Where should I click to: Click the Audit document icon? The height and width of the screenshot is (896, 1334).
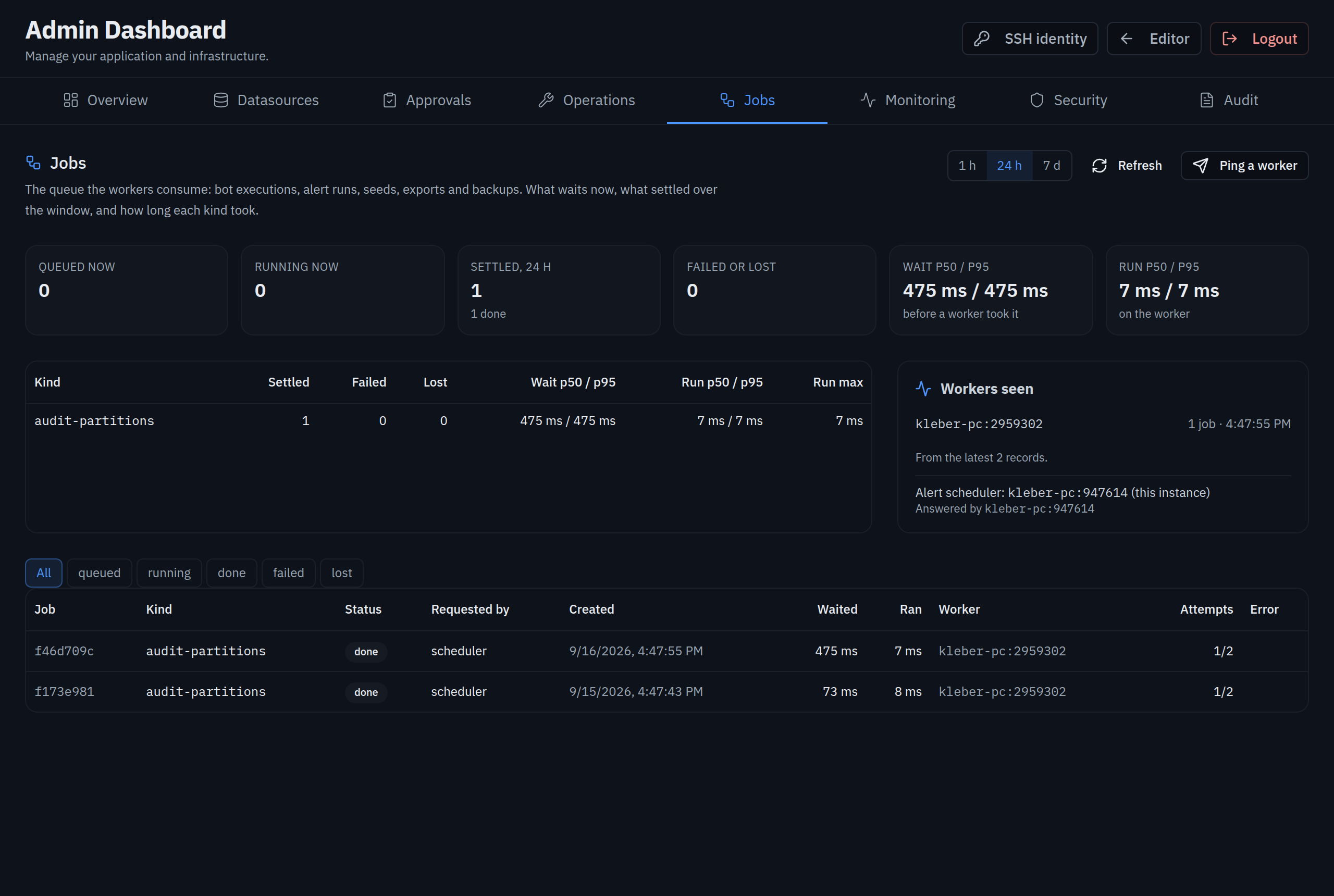click(x=1206, y=100)
